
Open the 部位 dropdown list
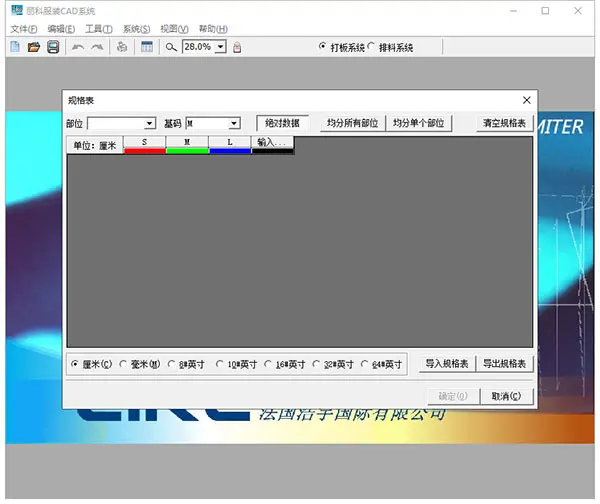tap(150, 123)
